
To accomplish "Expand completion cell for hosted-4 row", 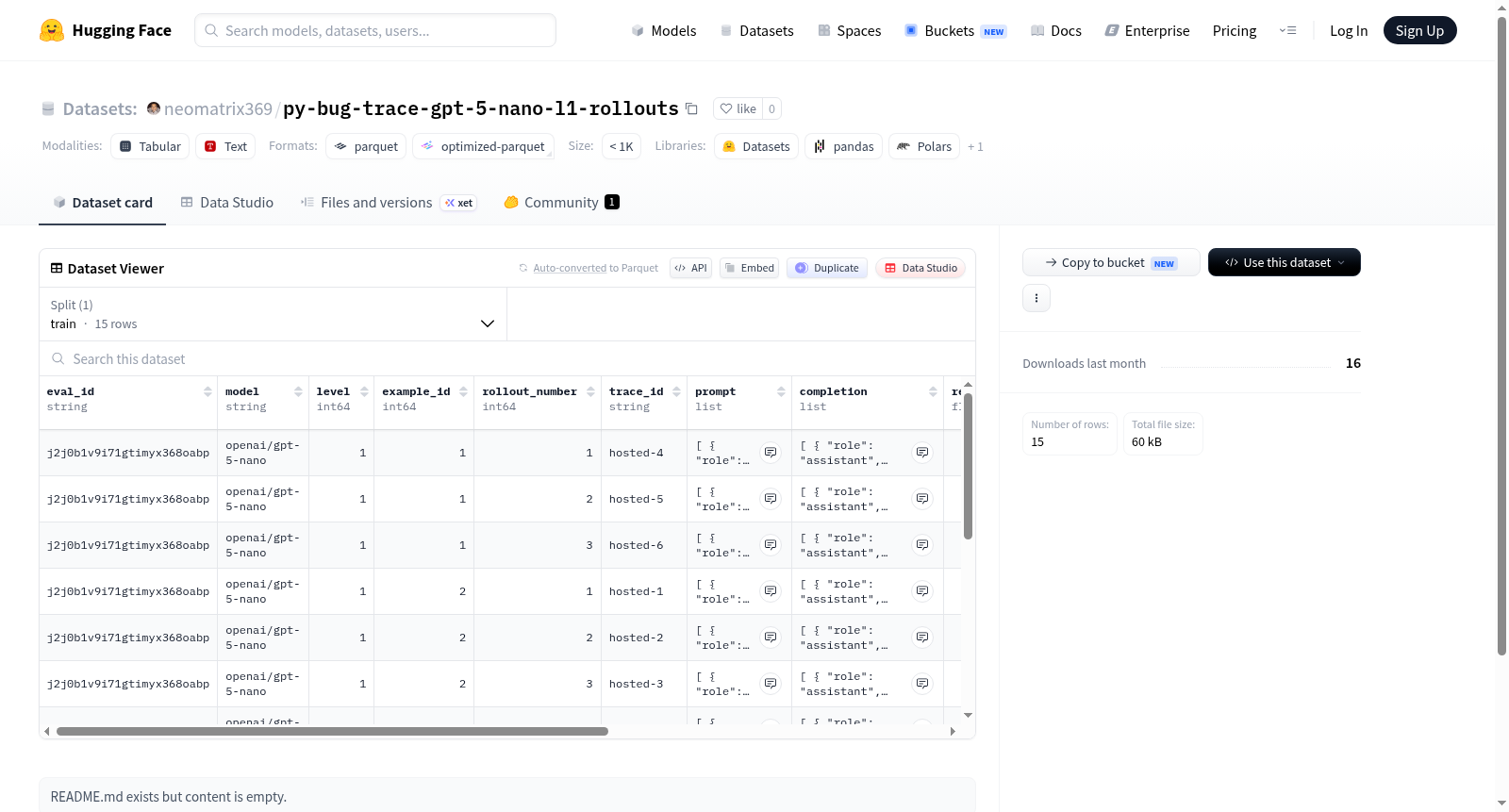I will 922,453.
